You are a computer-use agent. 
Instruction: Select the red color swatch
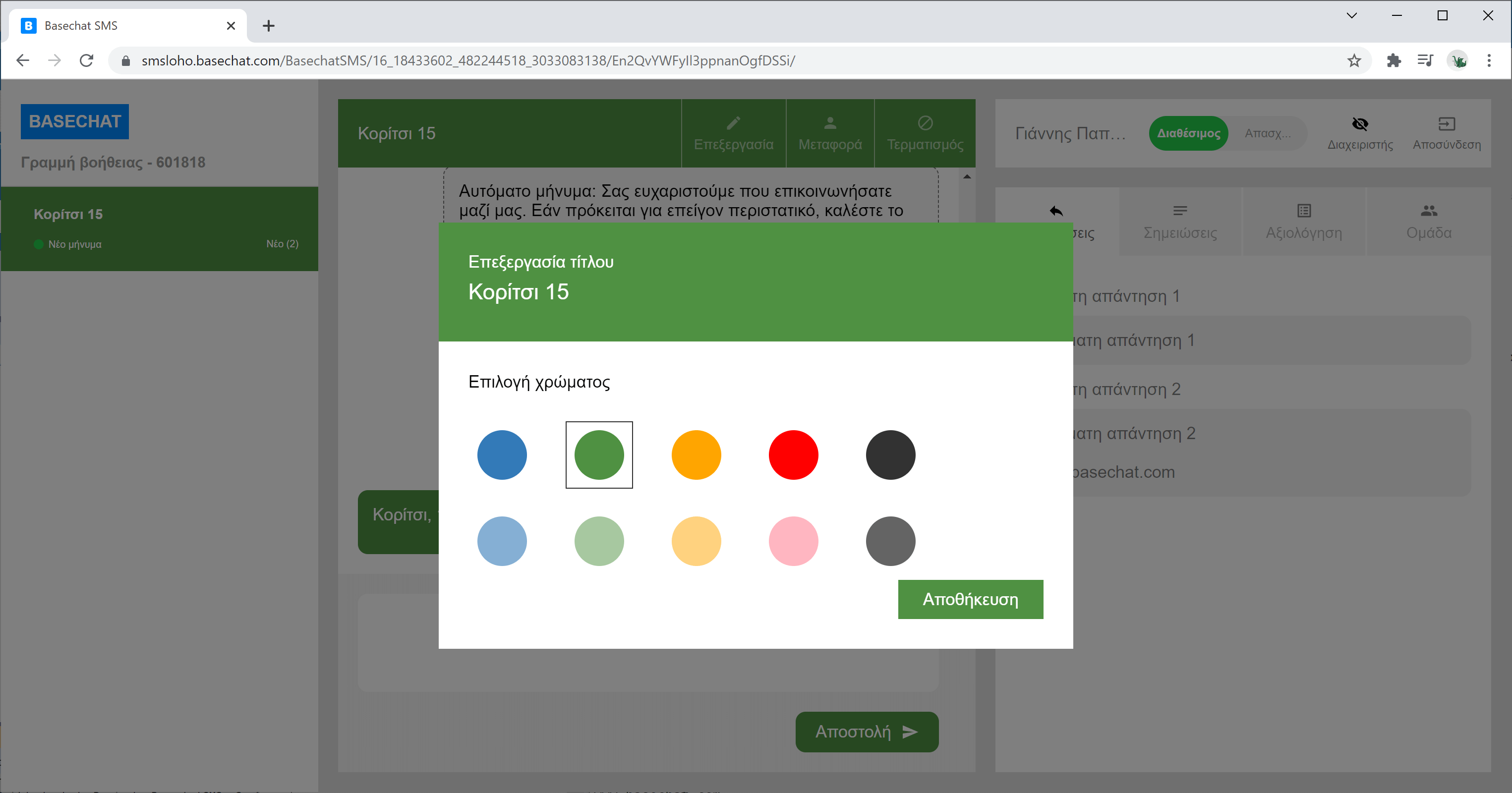click(793, 455)
